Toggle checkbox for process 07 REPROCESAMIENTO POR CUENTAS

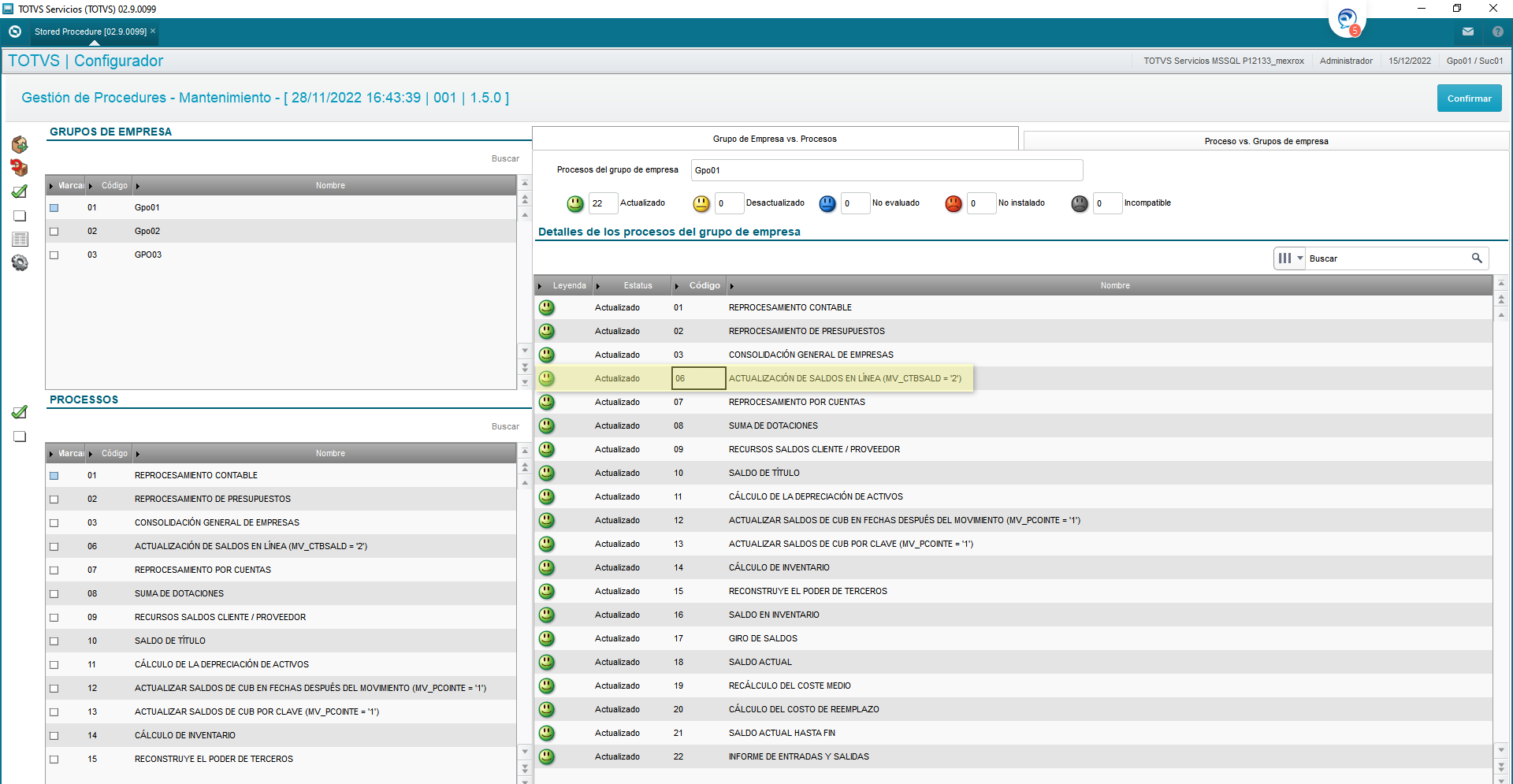[54, 570]
